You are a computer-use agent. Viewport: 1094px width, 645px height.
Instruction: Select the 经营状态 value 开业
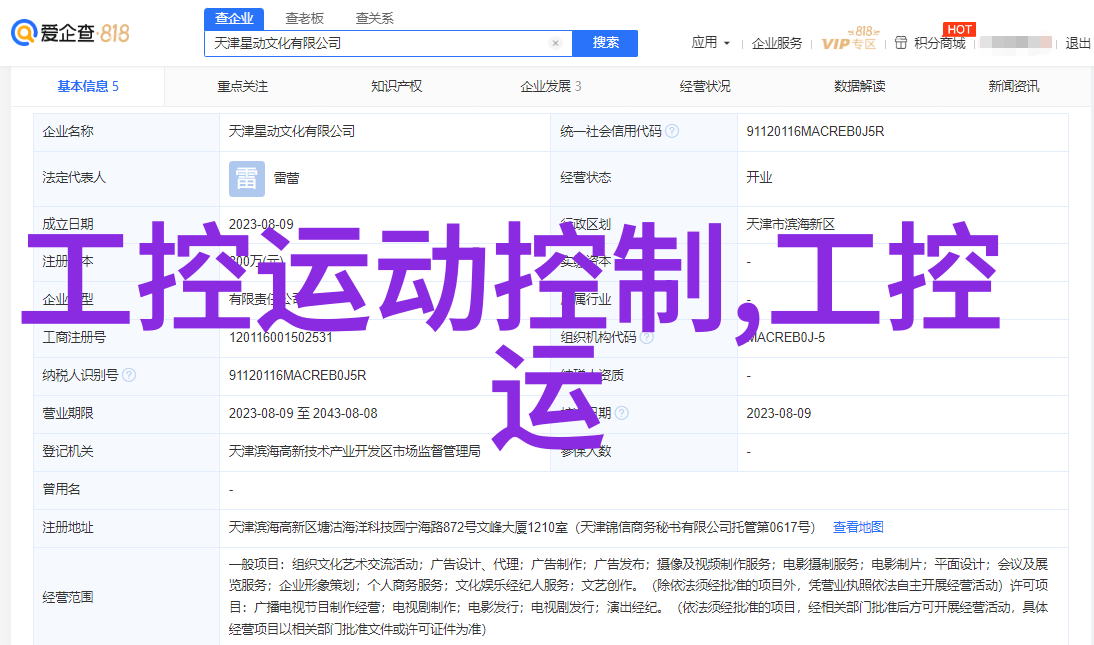point(759,177)
